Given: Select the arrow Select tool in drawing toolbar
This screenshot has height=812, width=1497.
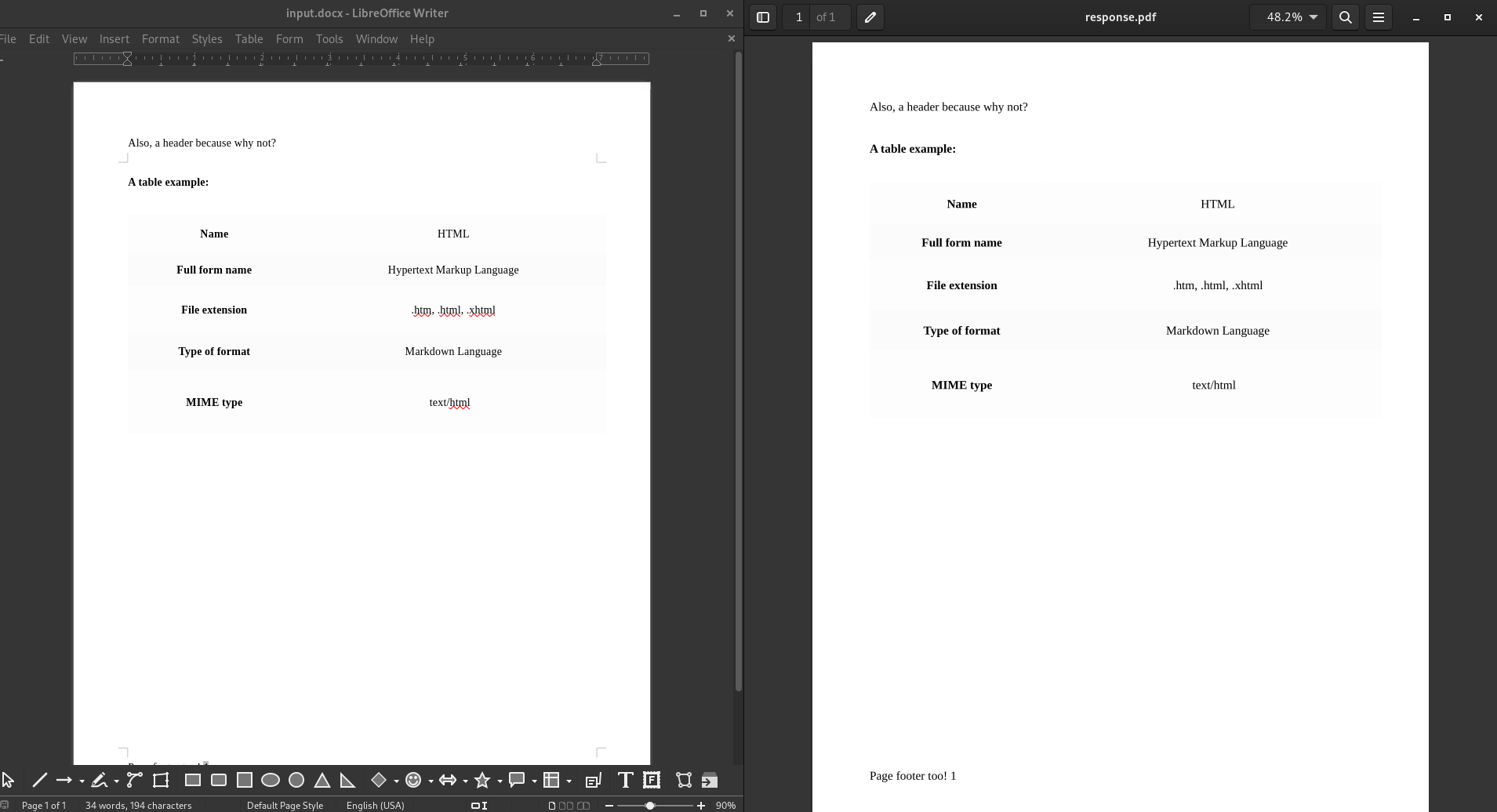Looking at the screenshot, I should pyautogui.click(x=8, y=780).
